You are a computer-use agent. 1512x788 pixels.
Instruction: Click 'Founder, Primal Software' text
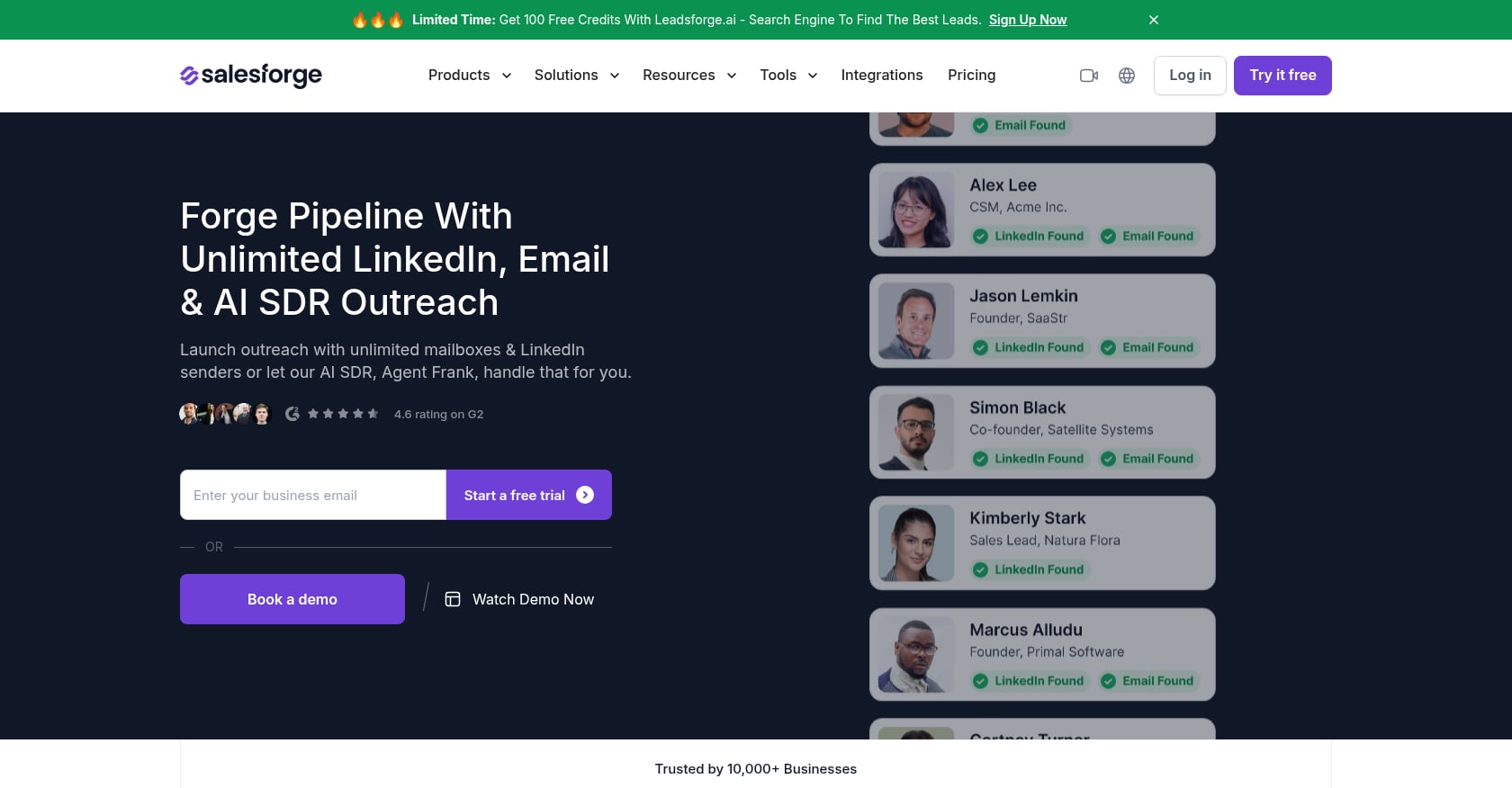pos(1047,652)
